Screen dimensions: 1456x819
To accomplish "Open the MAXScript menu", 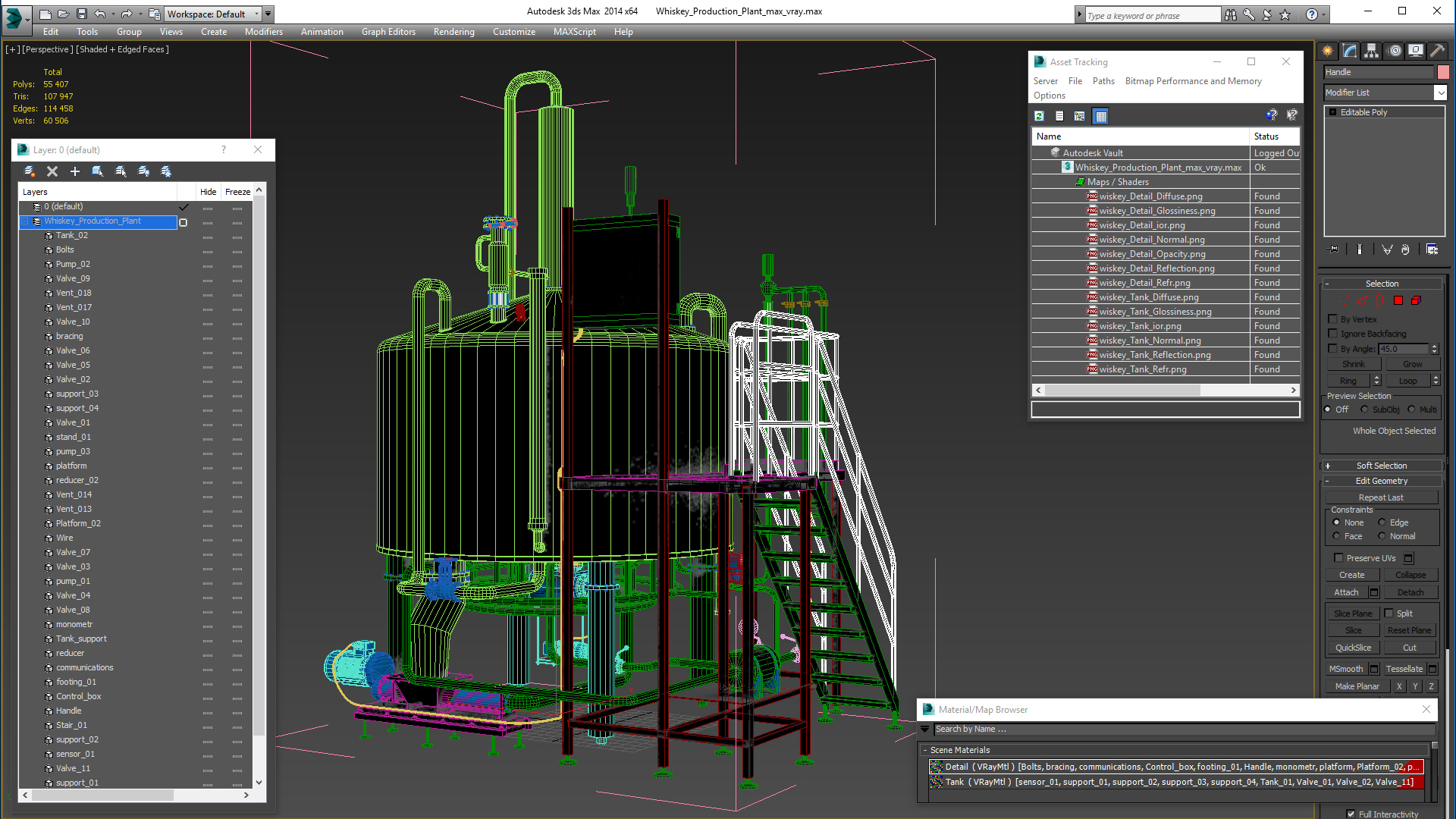I will 574,32.
